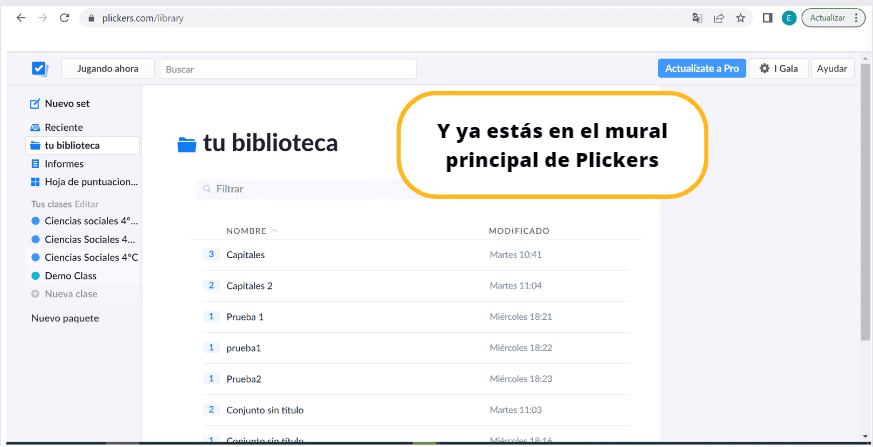Open the I Gala account menu
This screenshot has height=447, width=873.
pos(778,68)
